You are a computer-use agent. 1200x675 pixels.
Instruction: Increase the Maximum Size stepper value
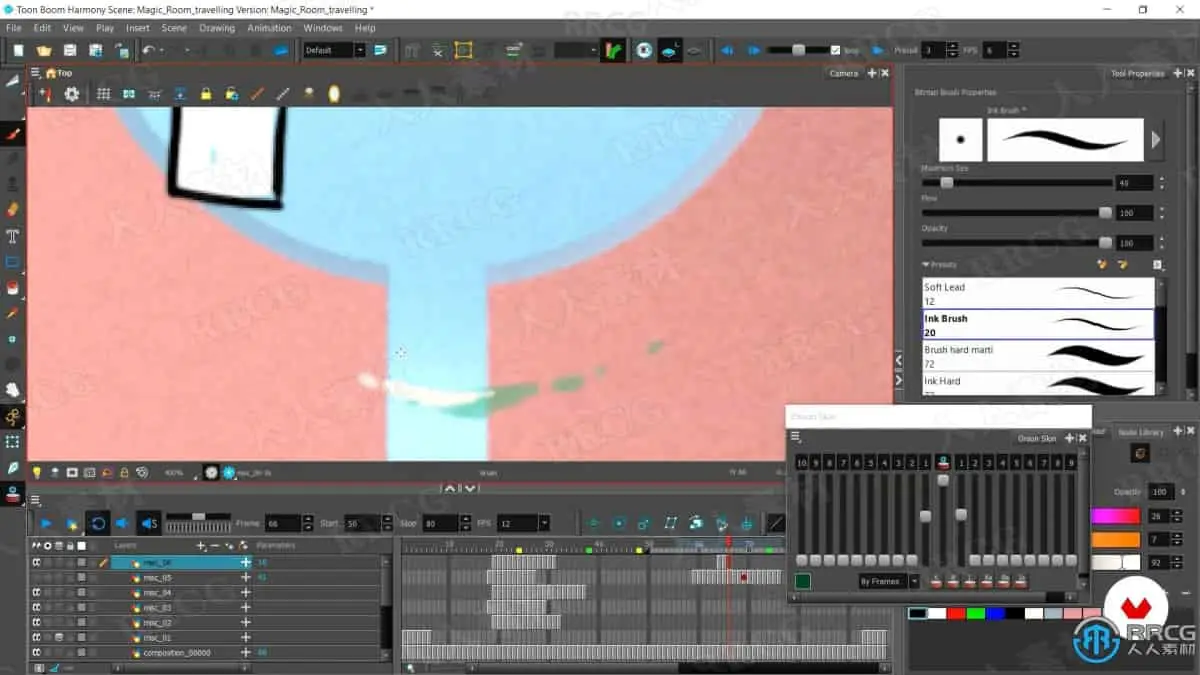click(x=1161, y=179)
